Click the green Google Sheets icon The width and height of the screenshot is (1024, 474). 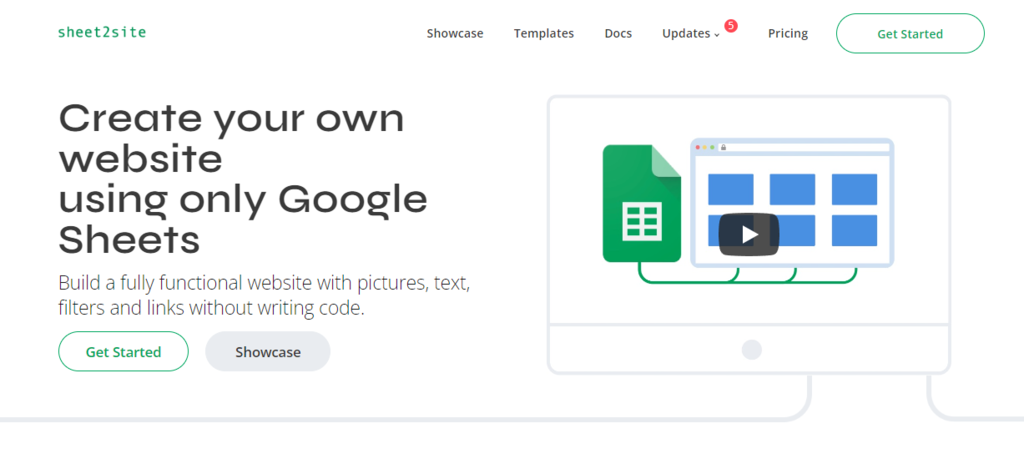(641, 204)
